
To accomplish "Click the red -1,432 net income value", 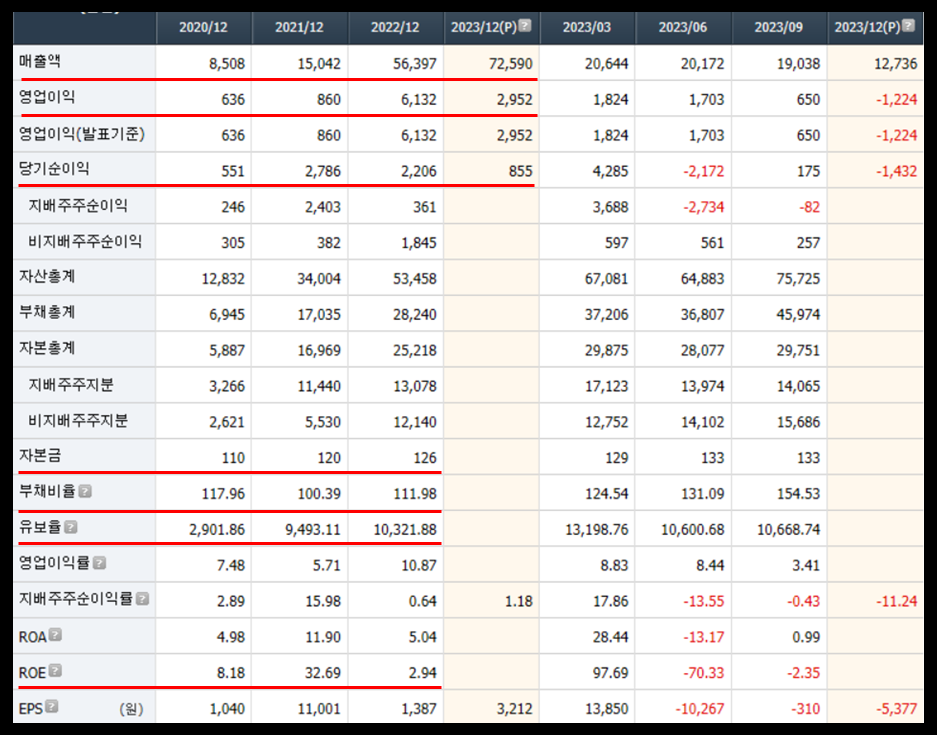I will (896, 171).
